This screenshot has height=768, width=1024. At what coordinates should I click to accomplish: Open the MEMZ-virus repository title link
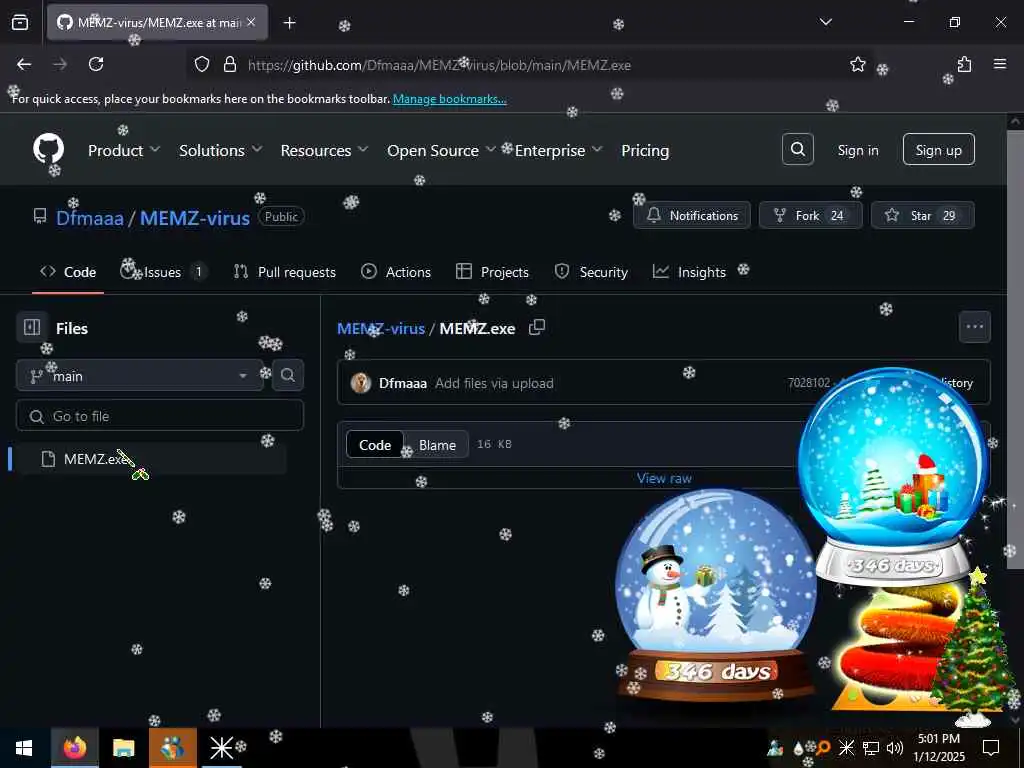tap(195, 217)
